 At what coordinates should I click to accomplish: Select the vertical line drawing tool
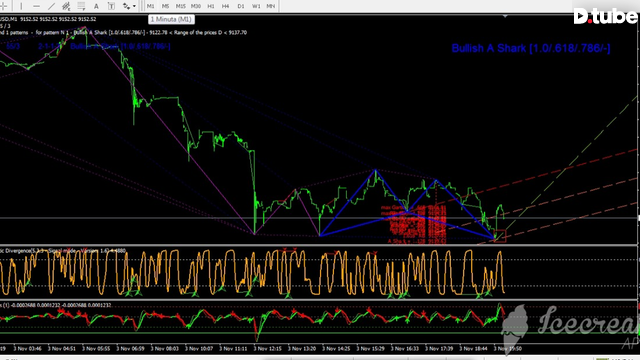click(21, 6)
